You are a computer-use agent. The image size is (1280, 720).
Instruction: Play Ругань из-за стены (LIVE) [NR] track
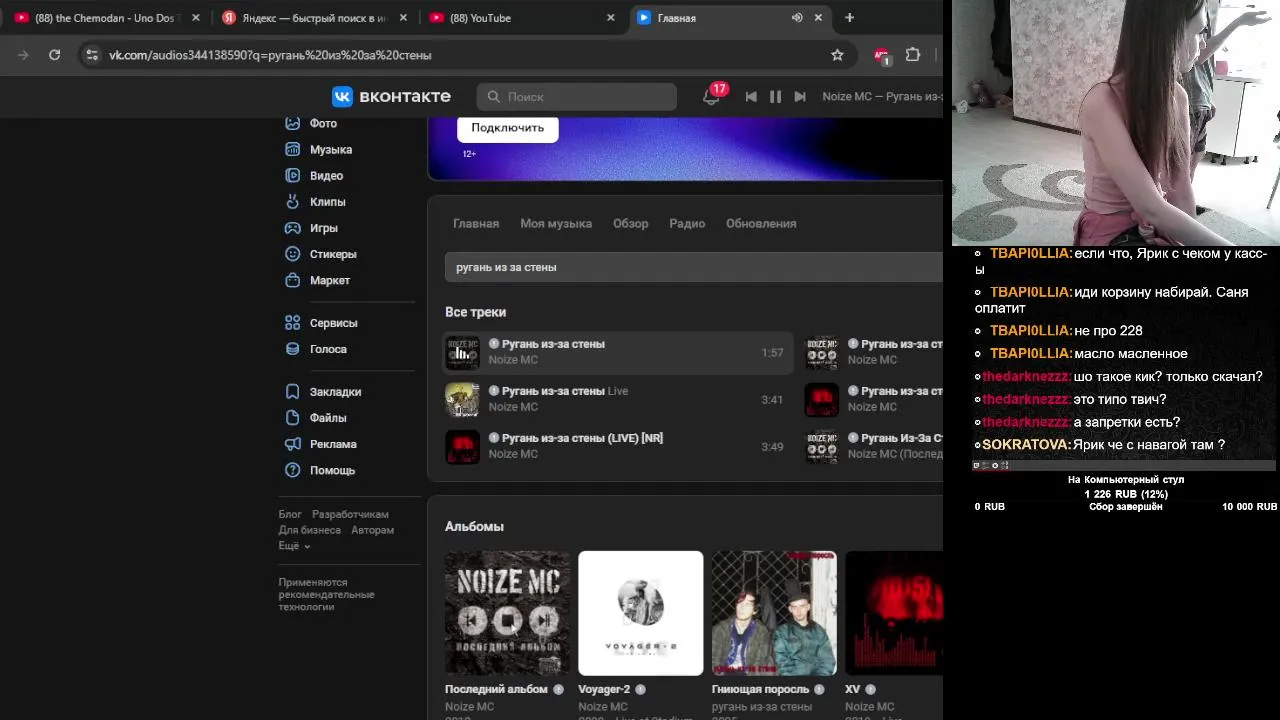[618, 446]
